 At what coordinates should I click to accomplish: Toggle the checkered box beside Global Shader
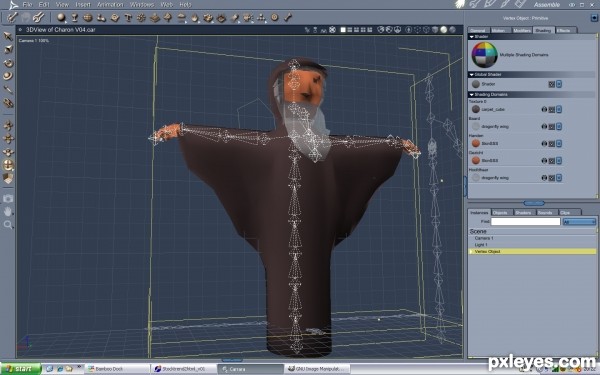551,84
